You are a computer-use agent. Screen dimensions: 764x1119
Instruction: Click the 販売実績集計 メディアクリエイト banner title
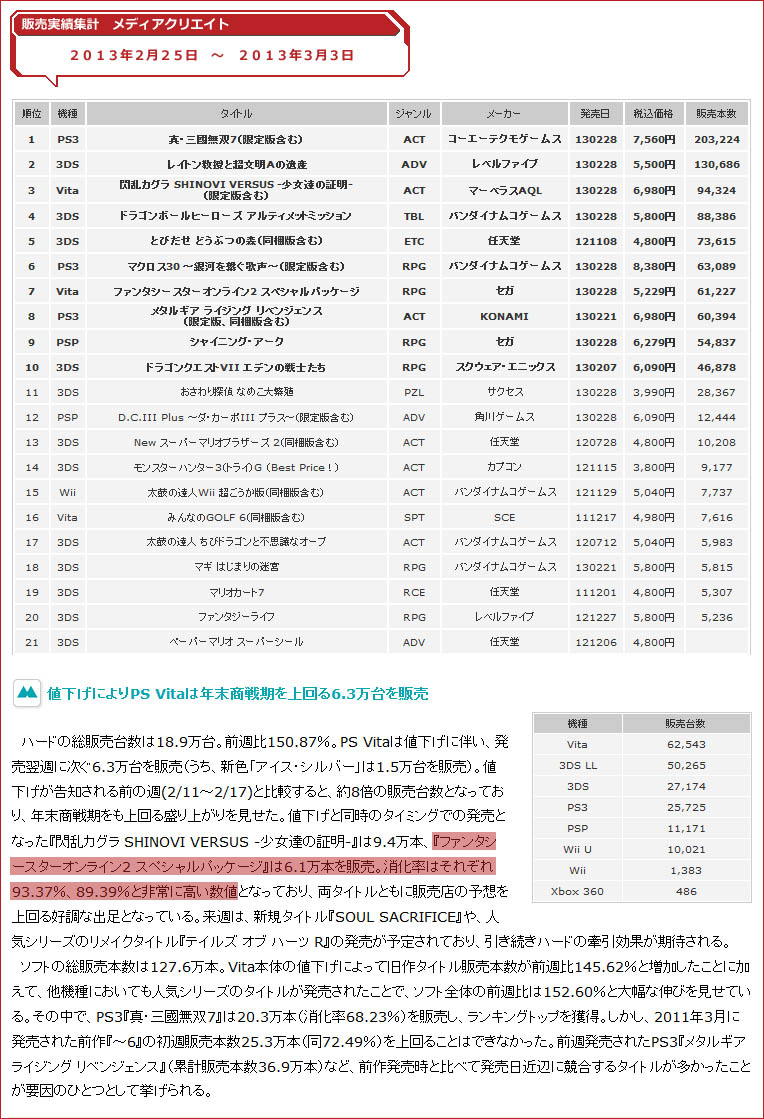(125, 24)
